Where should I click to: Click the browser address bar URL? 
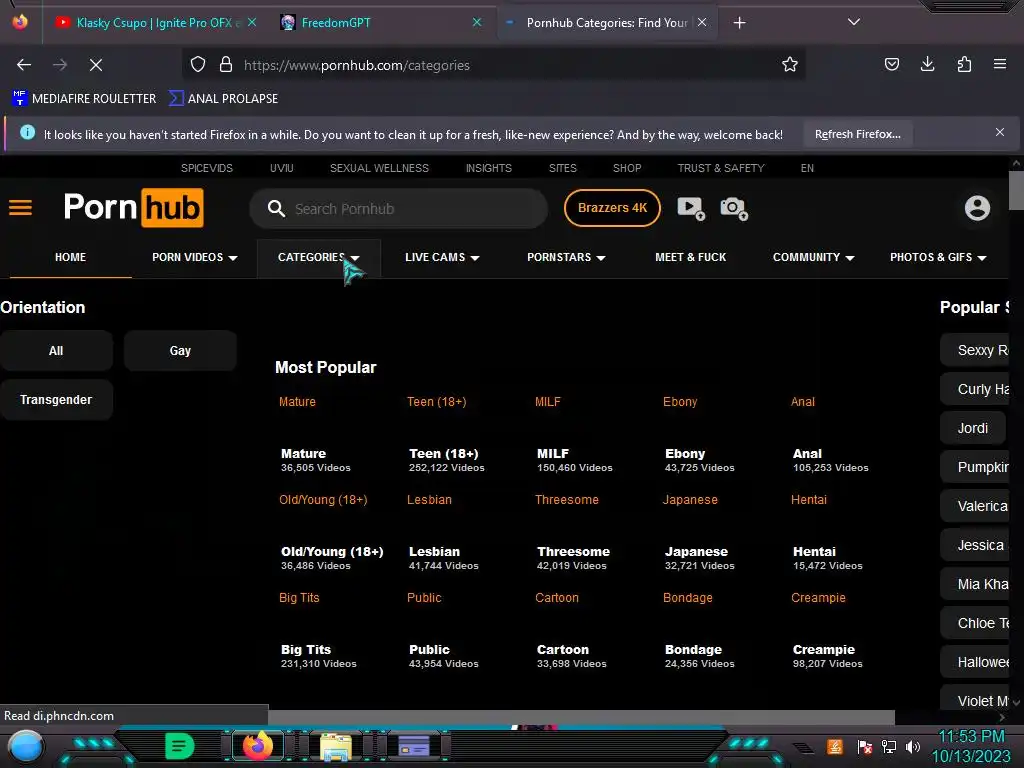point(357,65)
